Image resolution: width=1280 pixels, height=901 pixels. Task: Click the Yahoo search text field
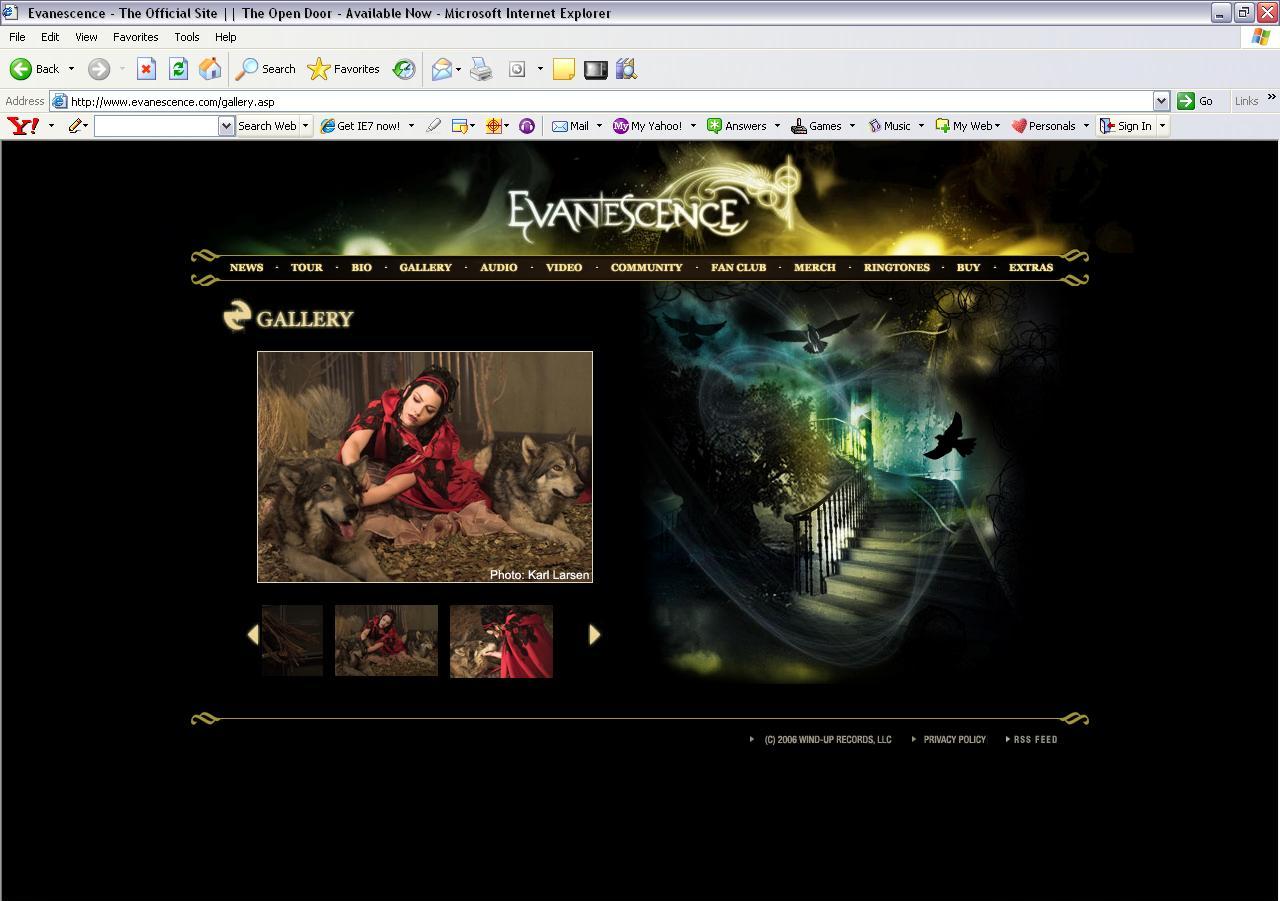156,126
